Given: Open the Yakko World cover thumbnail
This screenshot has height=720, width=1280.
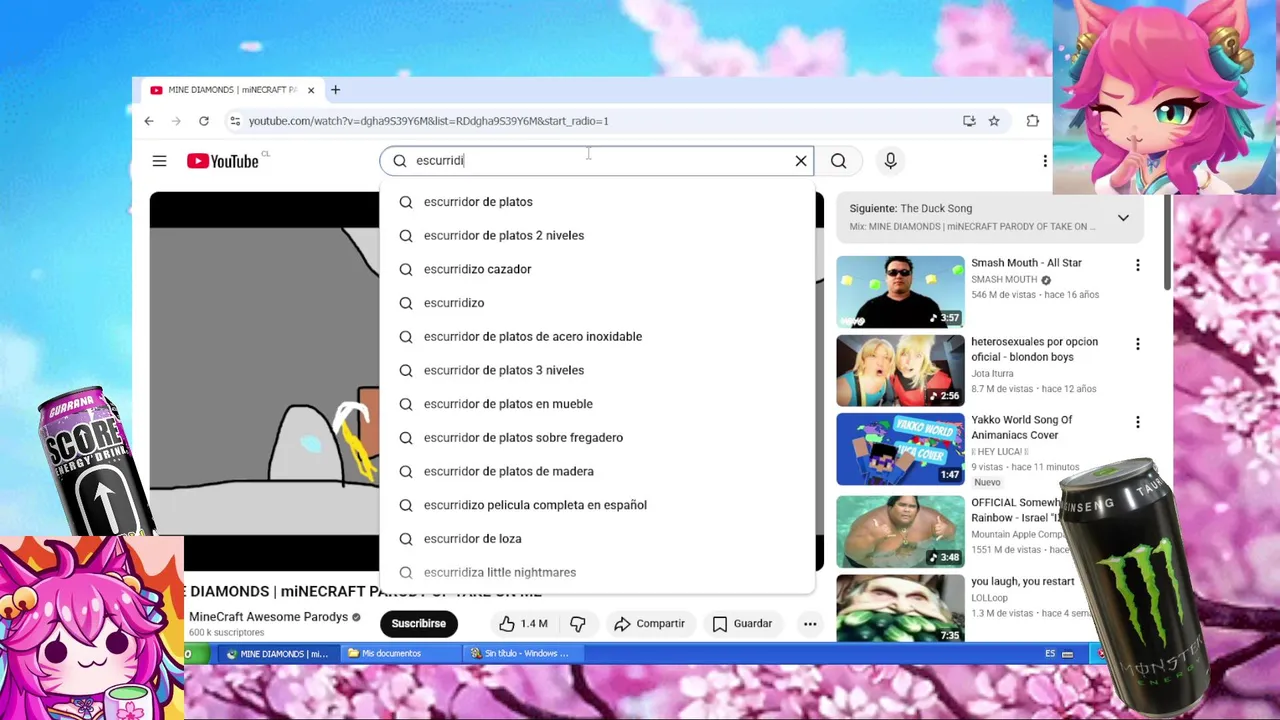Looking at the screenshot, I should pos(900,449).
